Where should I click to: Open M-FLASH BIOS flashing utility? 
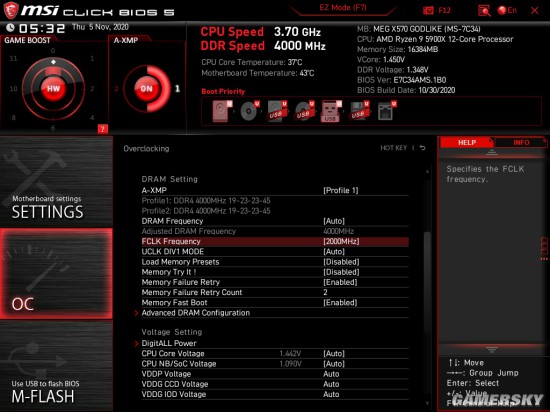(x=56, y=366)
